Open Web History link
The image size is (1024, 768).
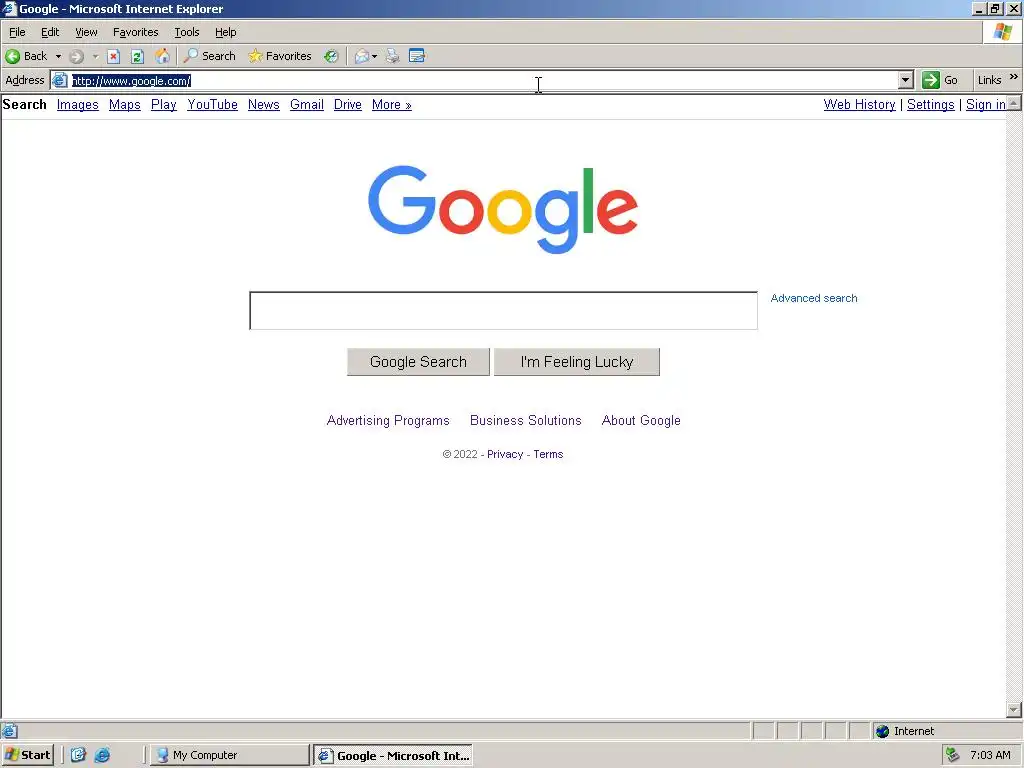pyautogui.click(x=859, y=104)
